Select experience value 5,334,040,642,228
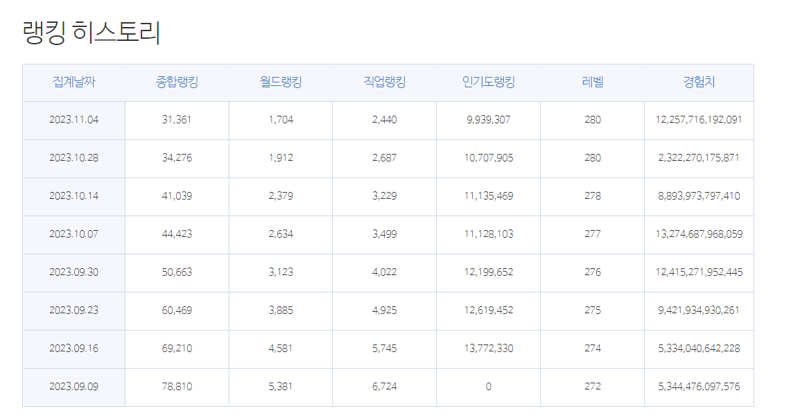This screenshot has width=800, height=420. click(699, 349)
